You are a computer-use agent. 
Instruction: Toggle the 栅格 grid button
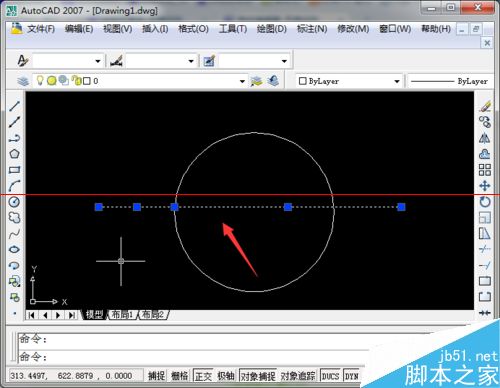coord(180,376)
